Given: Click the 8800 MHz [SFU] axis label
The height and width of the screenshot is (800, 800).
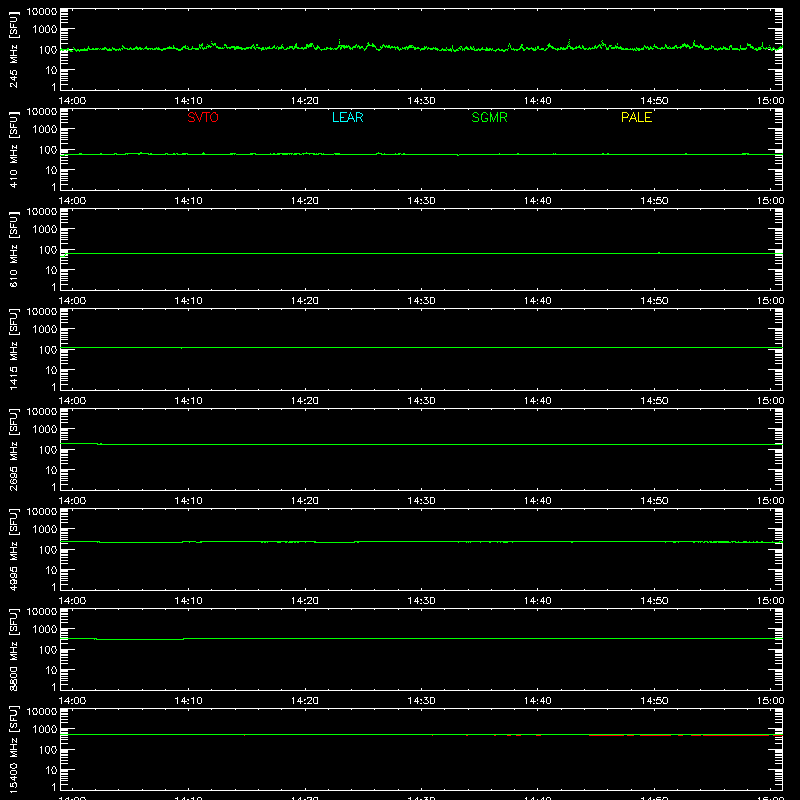Looking at the screenshot, I should [13, 650].
